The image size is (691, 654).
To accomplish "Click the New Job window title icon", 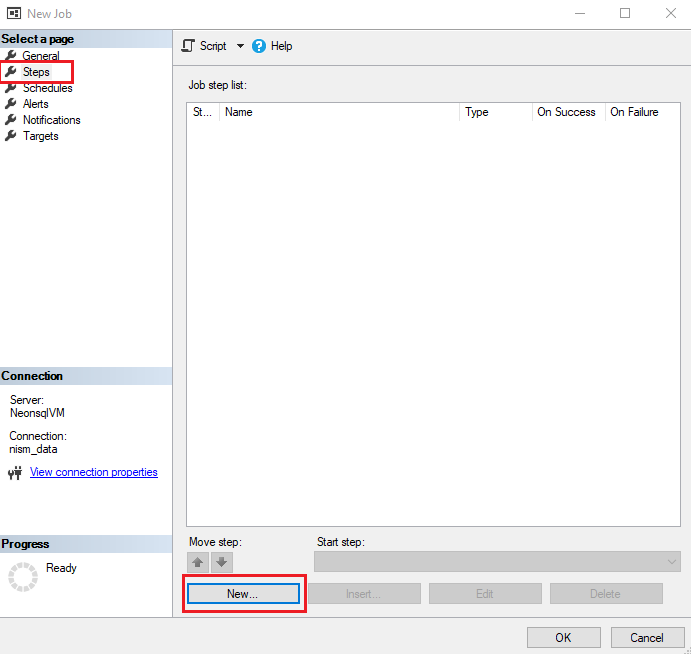I will point(14,13).
